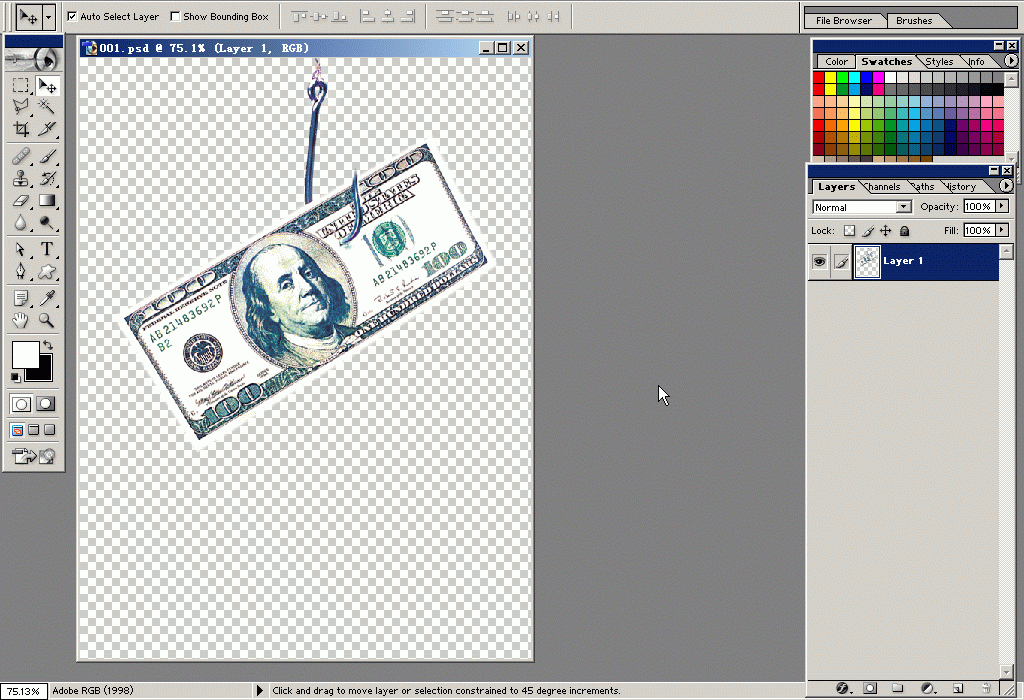Image resolution: width=1024 pixels, height=700 pixels.
Task: Toggle lock all
Action: point(904,231)
